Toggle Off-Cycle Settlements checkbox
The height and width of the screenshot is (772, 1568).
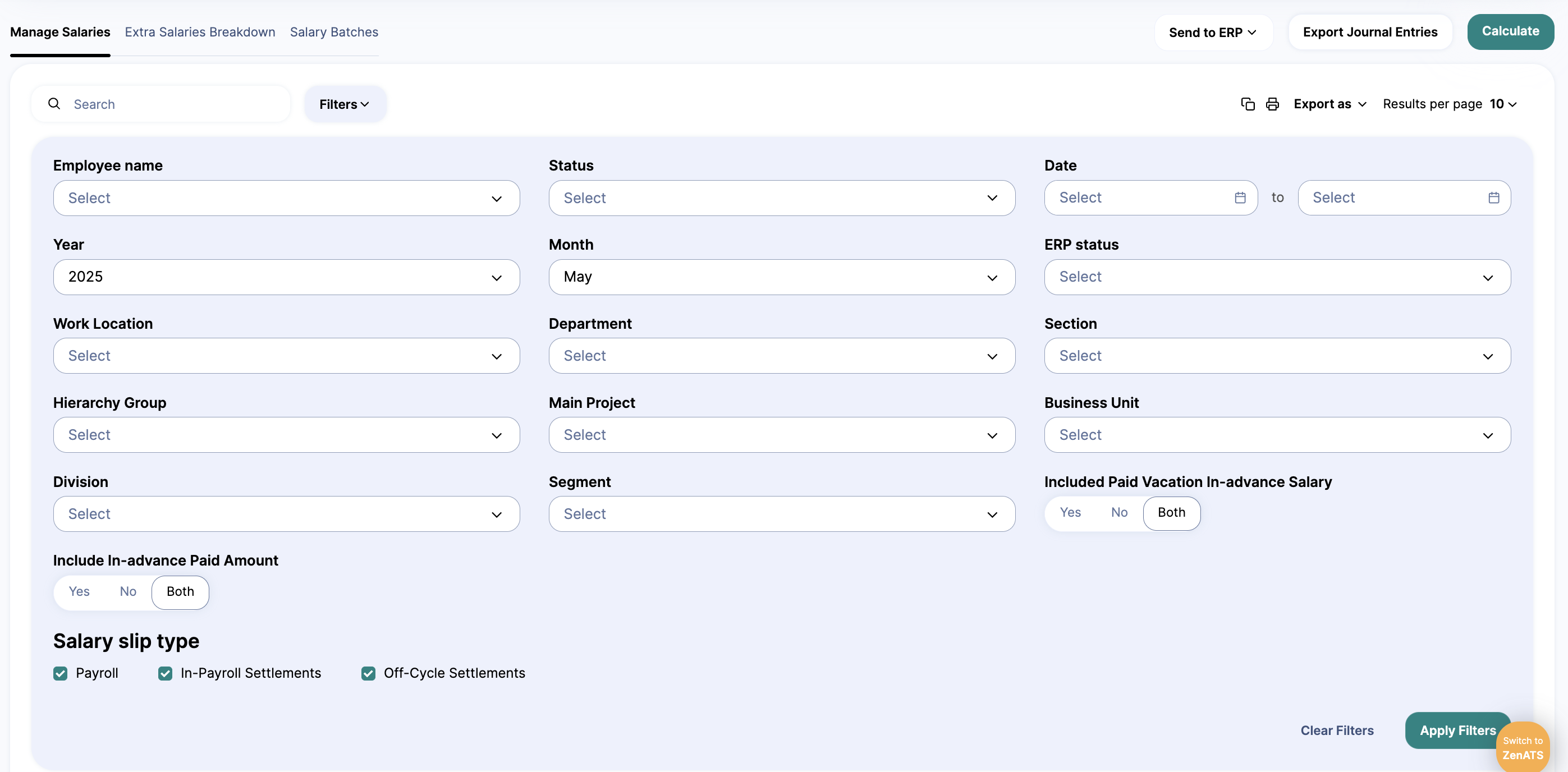pos(368,673)
